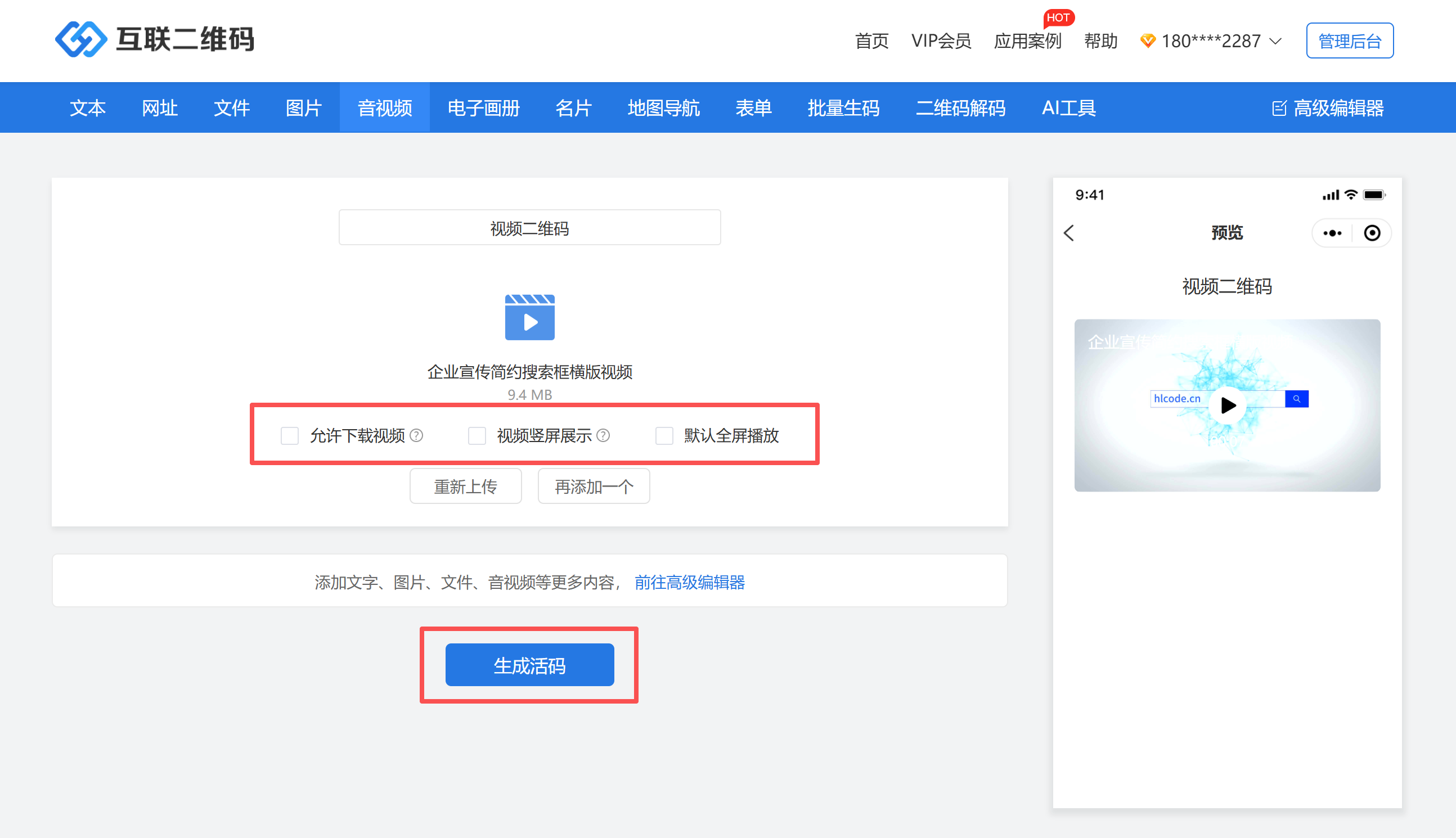The height and width of the screenshot is (838, 1456).
Task: Open the three-dot menu in preview header
Action: pyautogui.click(x=1332, y=233)
